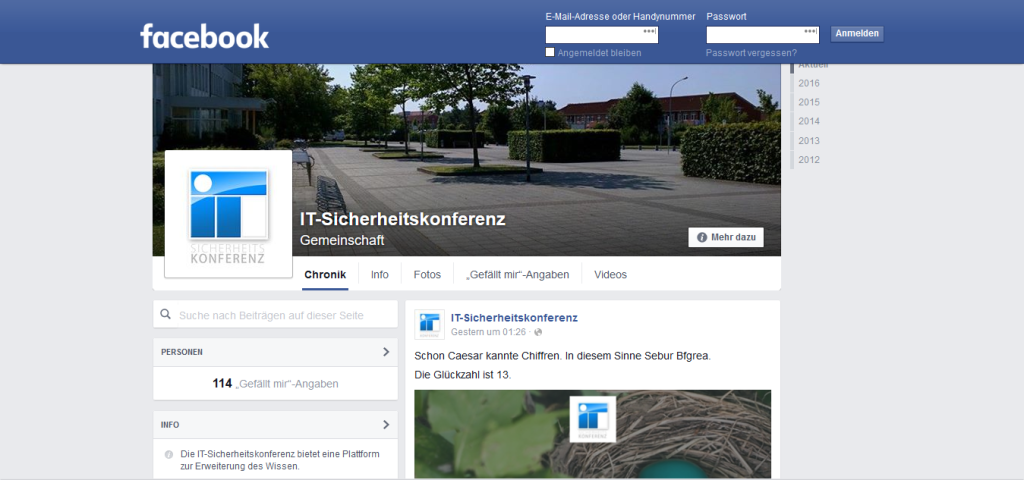Viewport: 1024px width, 480px height.
Task: Open the page profile picture logo
Action: [x=228, y=214]
